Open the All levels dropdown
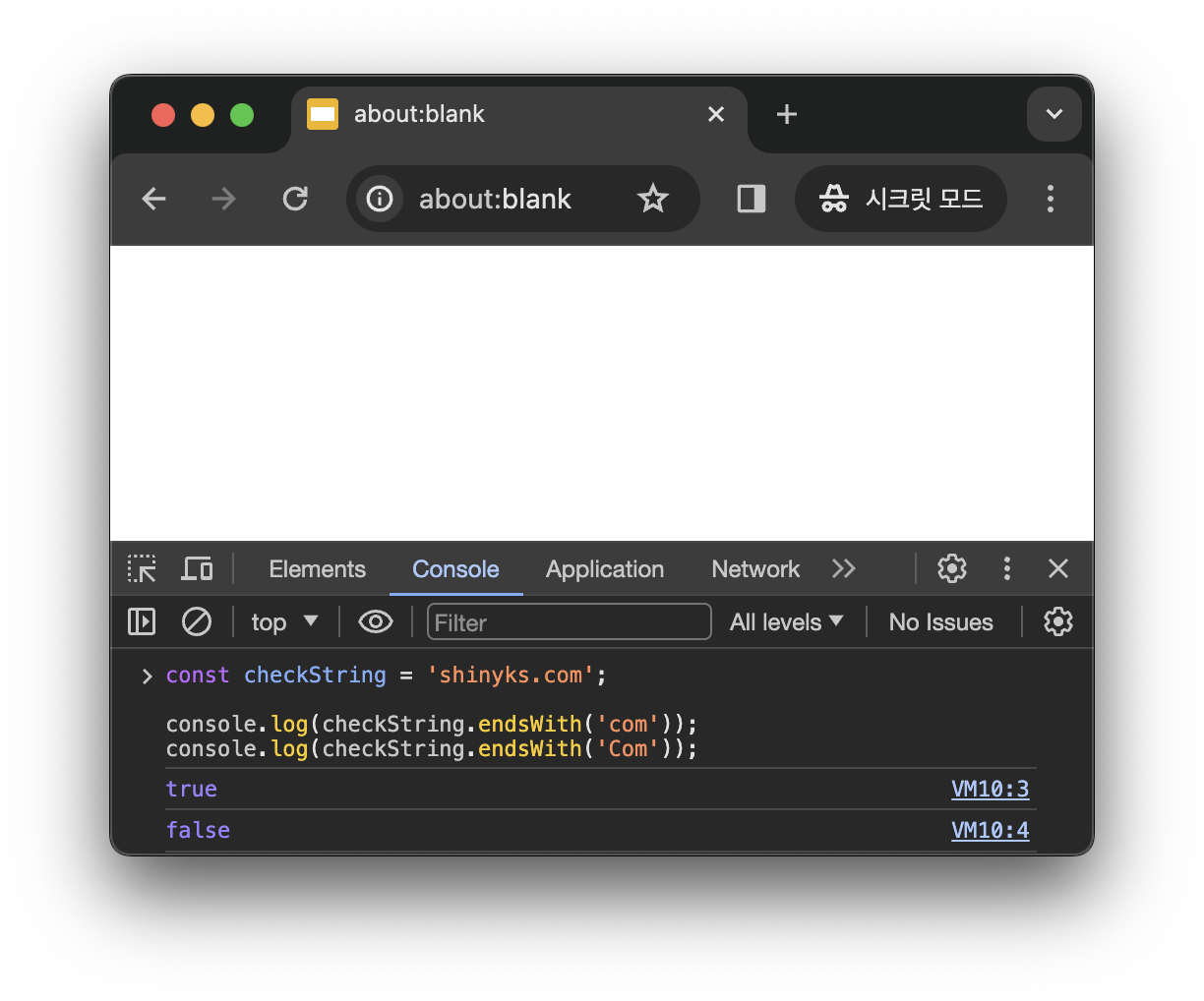Viewport: 1204px width, 1001px height. (786, 621)
